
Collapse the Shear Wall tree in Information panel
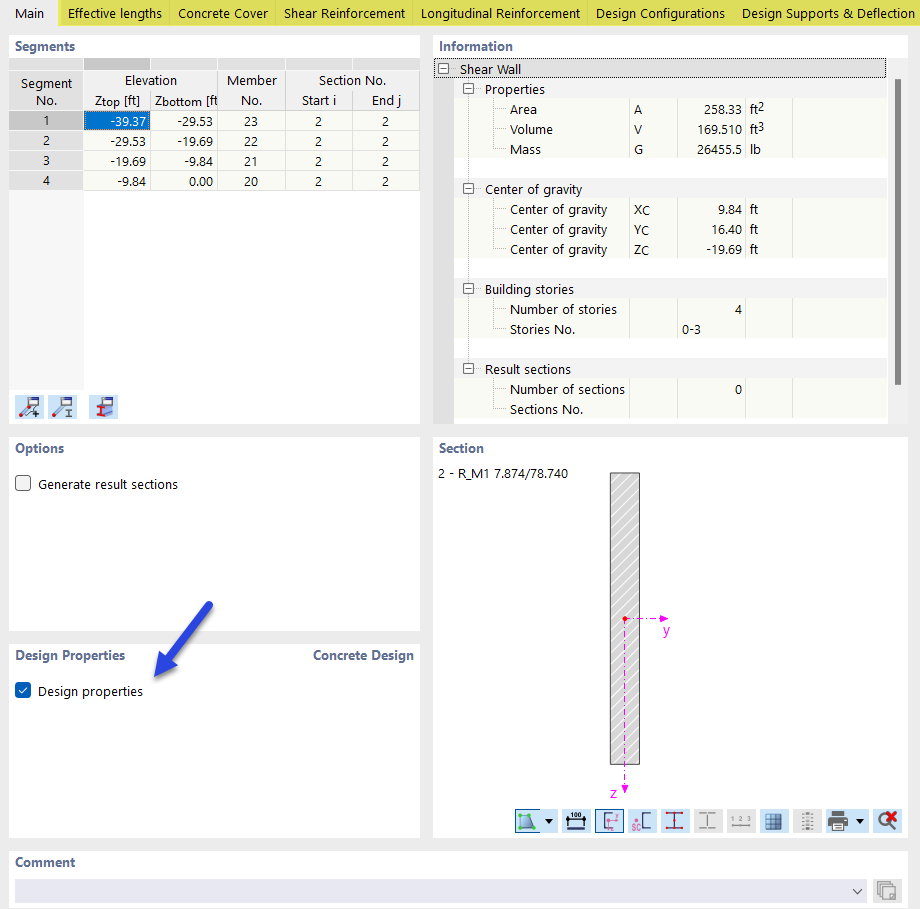click(x=442, y=68)
